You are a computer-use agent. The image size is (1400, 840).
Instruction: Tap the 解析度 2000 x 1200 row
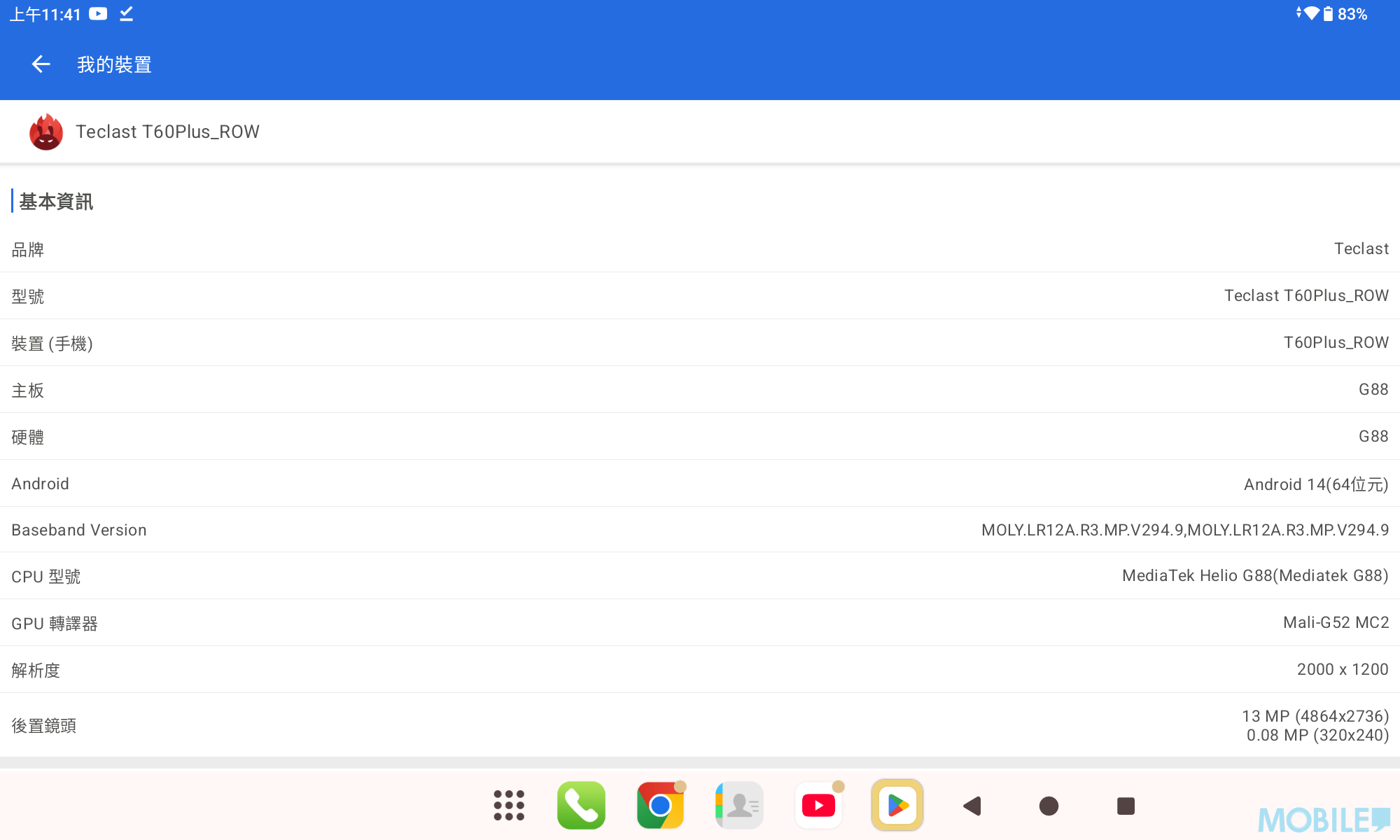(x=700, y=670)
